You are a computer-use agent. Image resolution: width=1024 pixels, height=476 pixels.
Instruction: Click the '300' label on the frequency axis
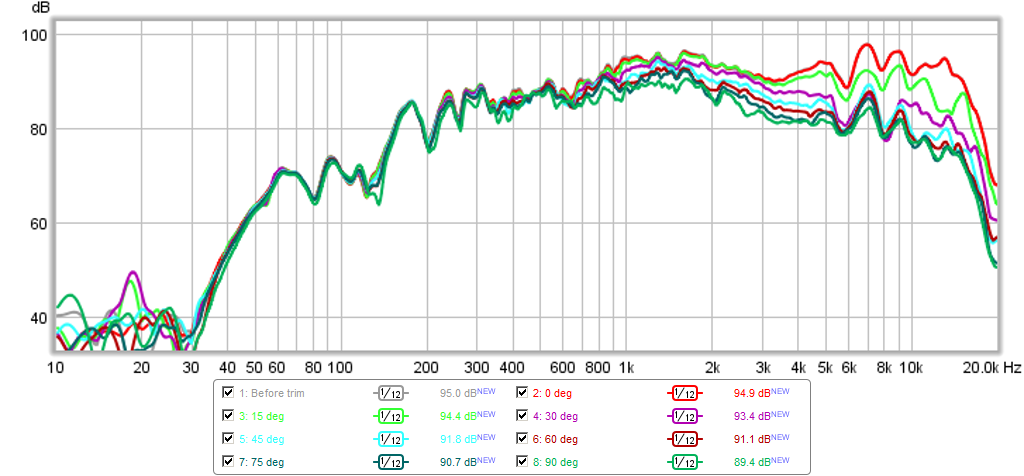(x=477, y=368)
